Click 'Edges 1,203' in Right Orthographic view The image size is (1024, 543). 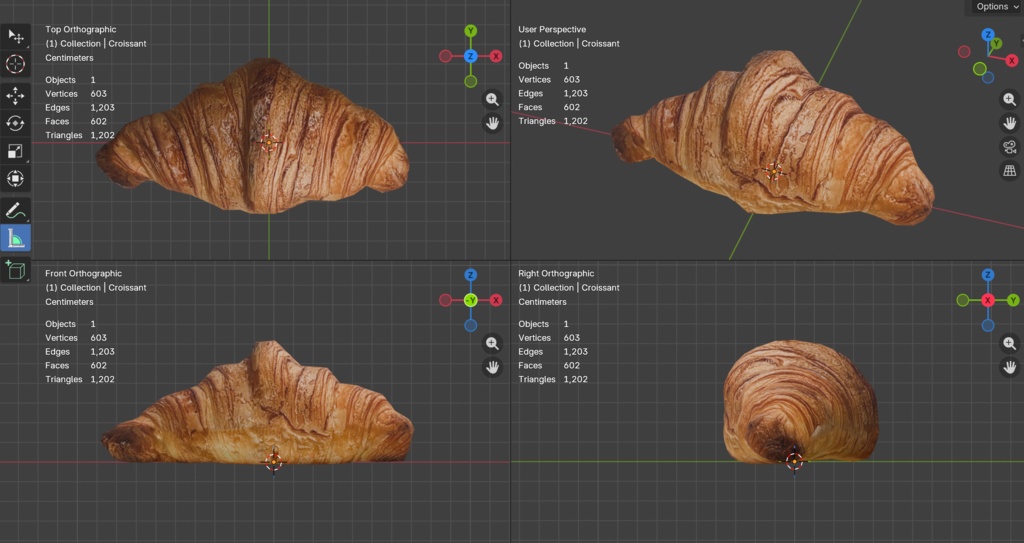pyautogui.click(x=553, y=352)
